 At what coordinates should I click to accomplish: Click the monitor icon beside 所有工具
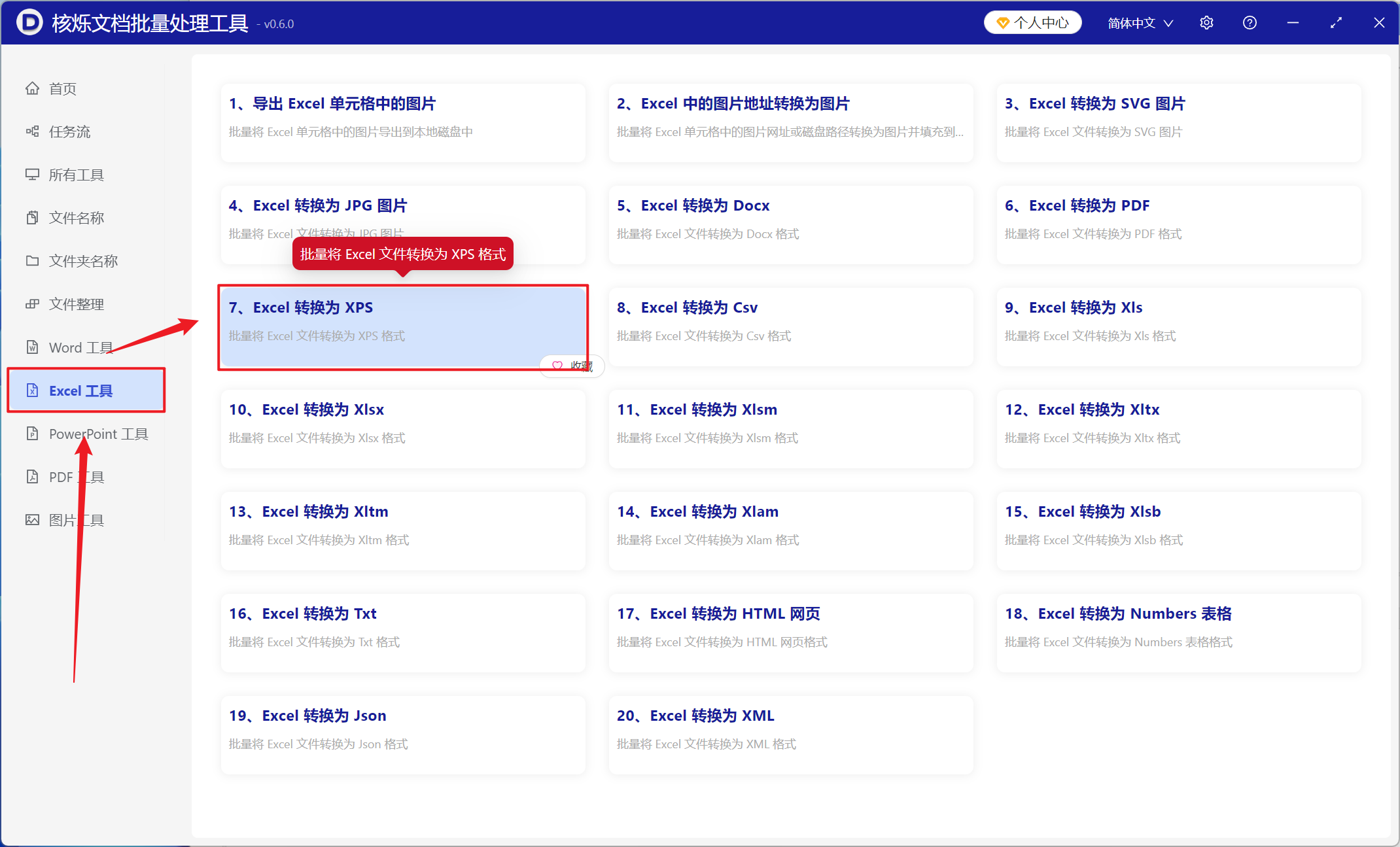pyautogui.click(x=32, y=175)
